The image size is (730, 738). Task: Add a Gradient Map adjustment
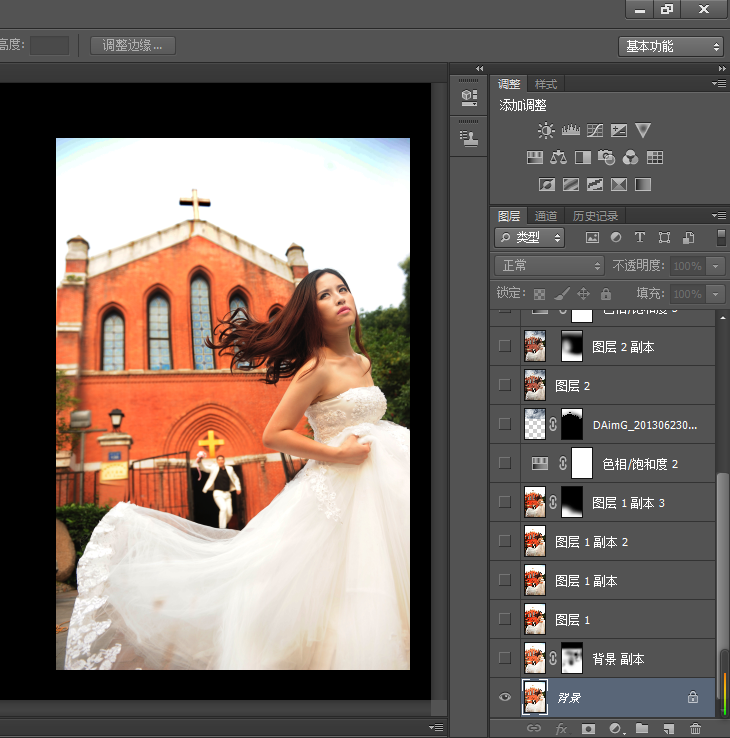[643, 184]
